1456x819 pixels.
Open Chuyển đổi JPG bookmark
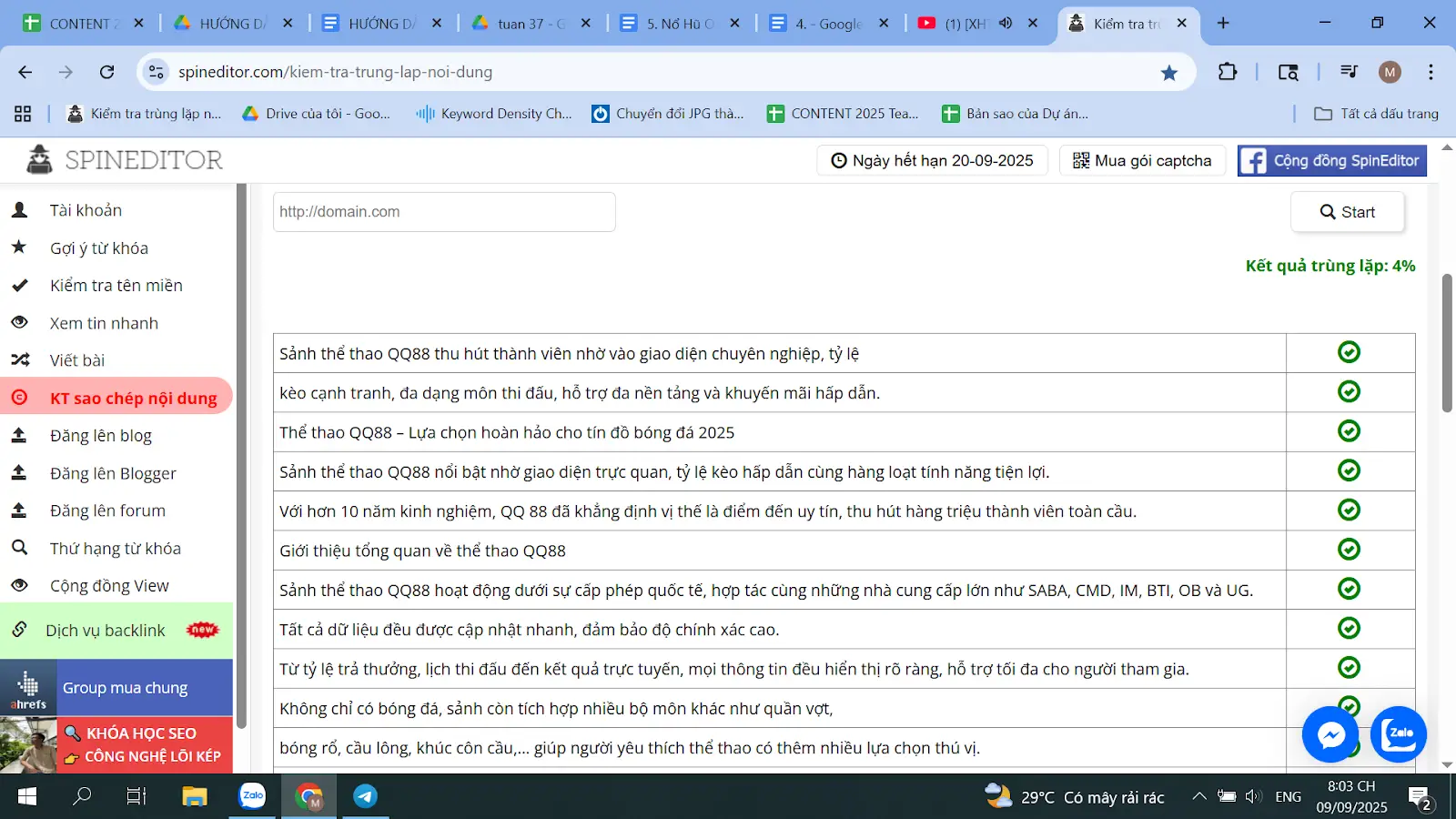pyautogui.click(x=668, y=114)
